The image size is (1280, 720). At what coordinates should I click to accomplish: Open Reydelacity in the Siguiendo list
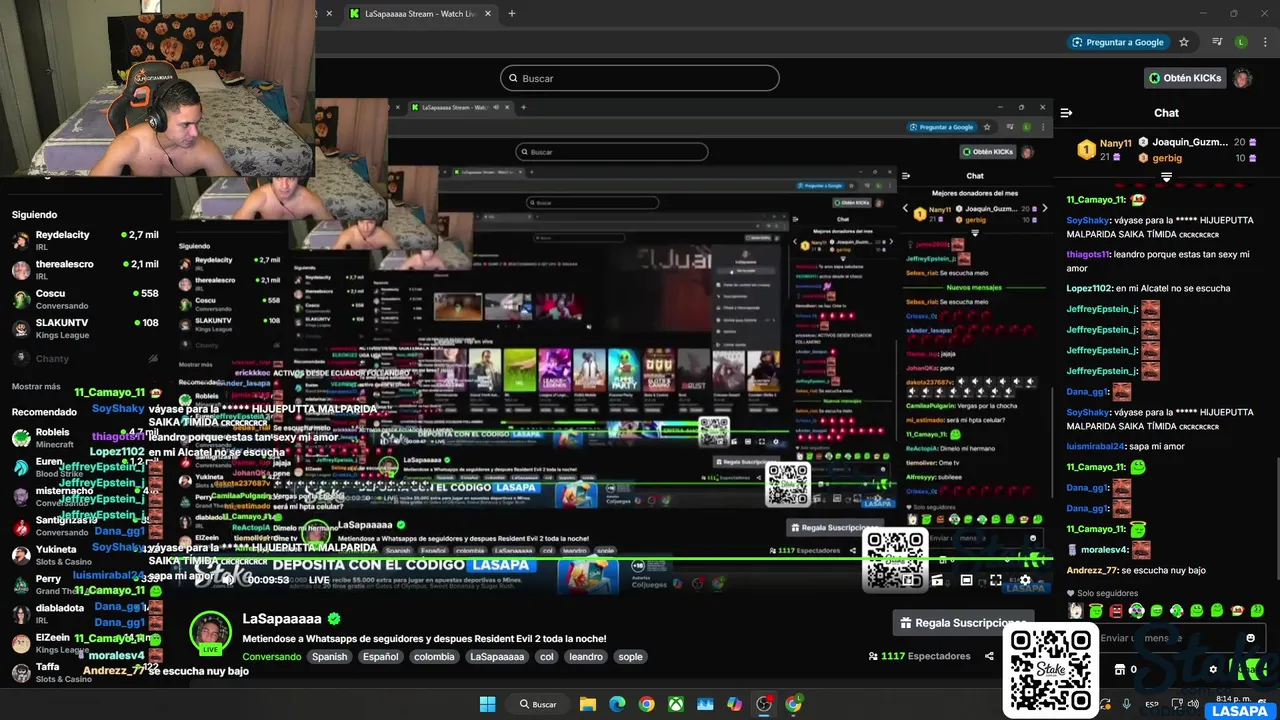[x=85, y=240]
